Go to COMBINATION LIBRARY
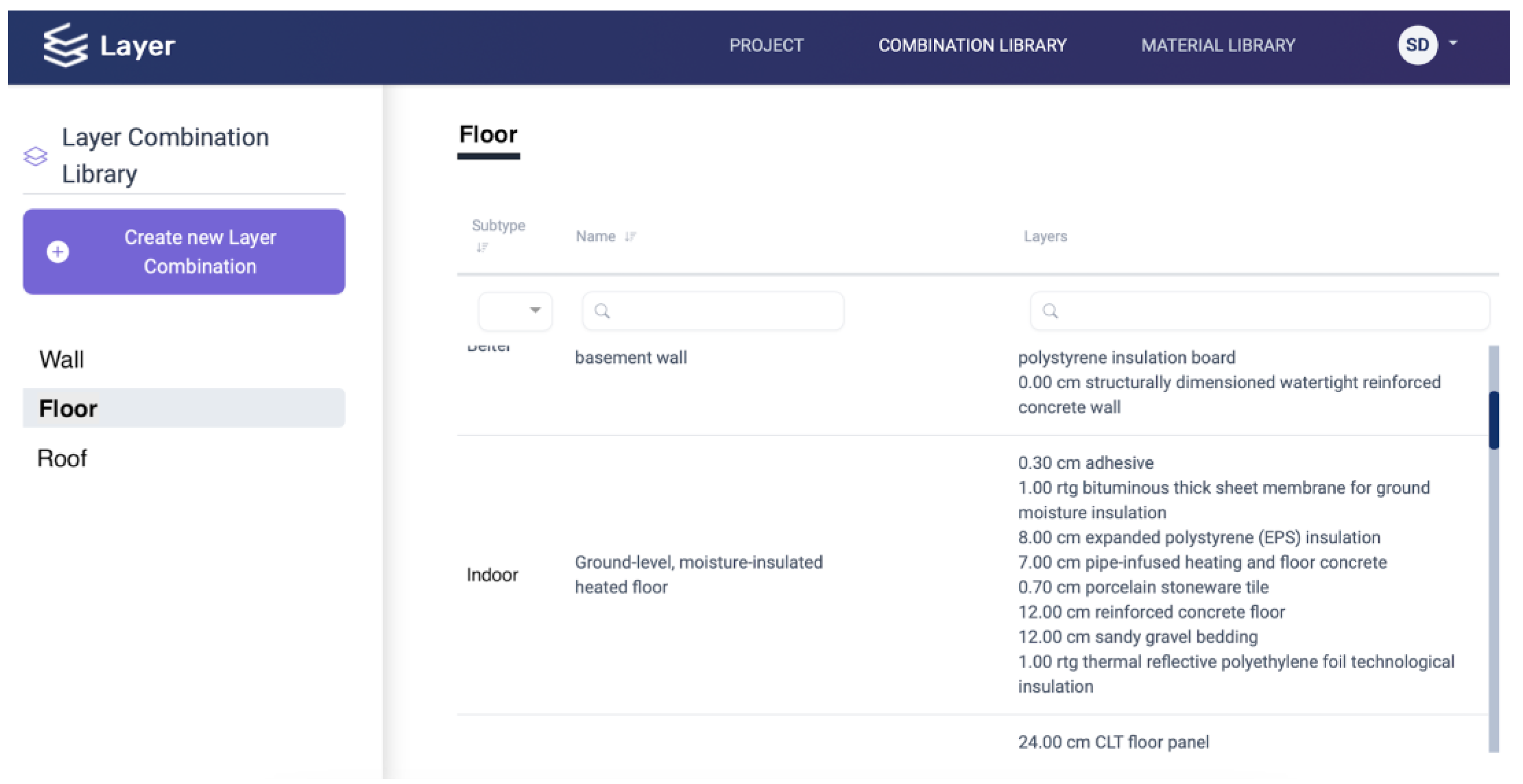This screenshot has height=784, width=1523. pos(972,46)
